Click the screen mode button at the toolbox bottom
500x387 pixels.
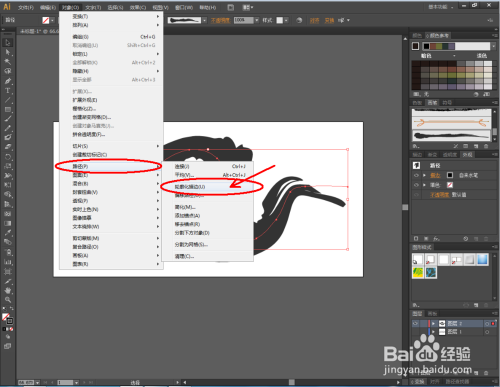pos(7,346)
